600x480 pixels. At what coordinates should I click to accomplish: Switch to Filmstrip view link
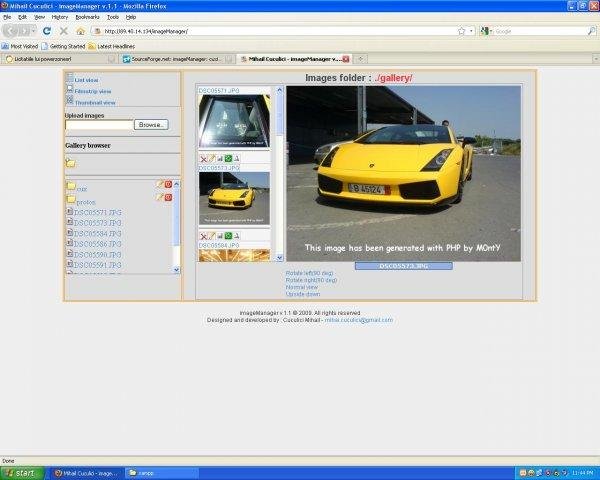pos(93,91)
